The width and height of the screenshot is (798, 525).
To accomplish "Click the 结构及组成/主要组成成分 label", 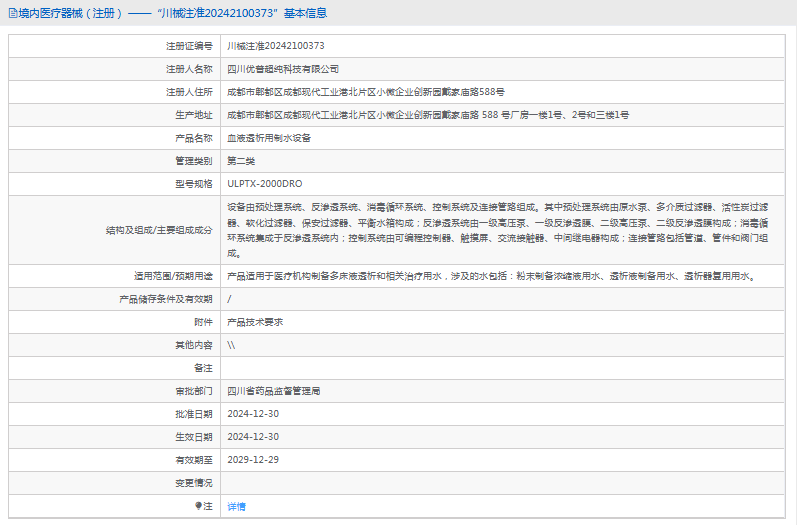I will pos(159,230).
